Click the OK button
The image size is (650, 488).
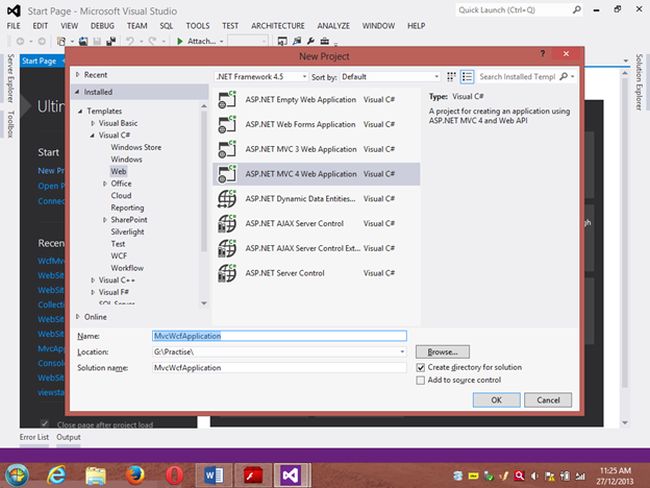496,400
